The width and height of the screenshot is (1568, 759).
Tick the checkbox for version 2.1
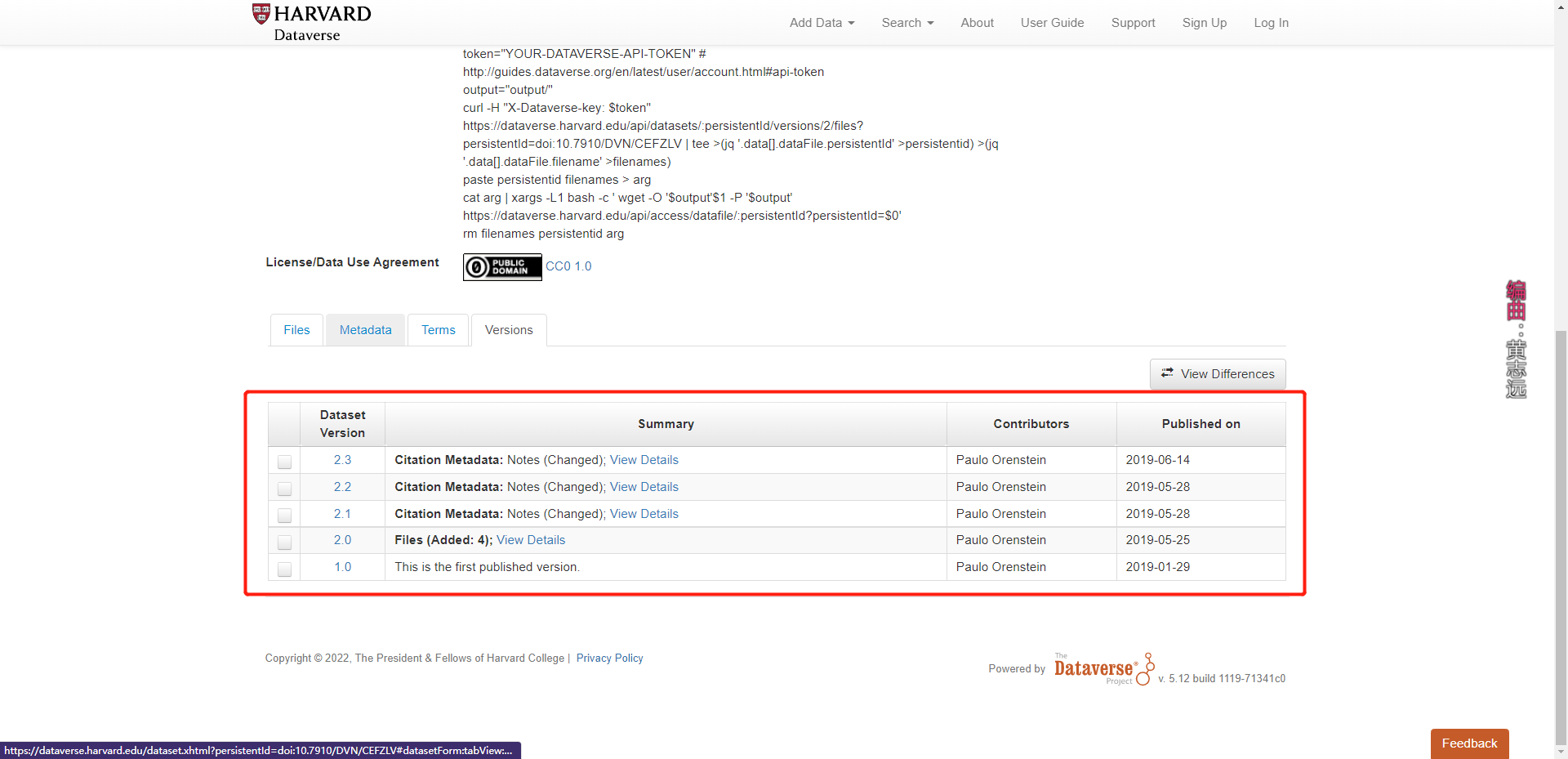click(284, 516)
